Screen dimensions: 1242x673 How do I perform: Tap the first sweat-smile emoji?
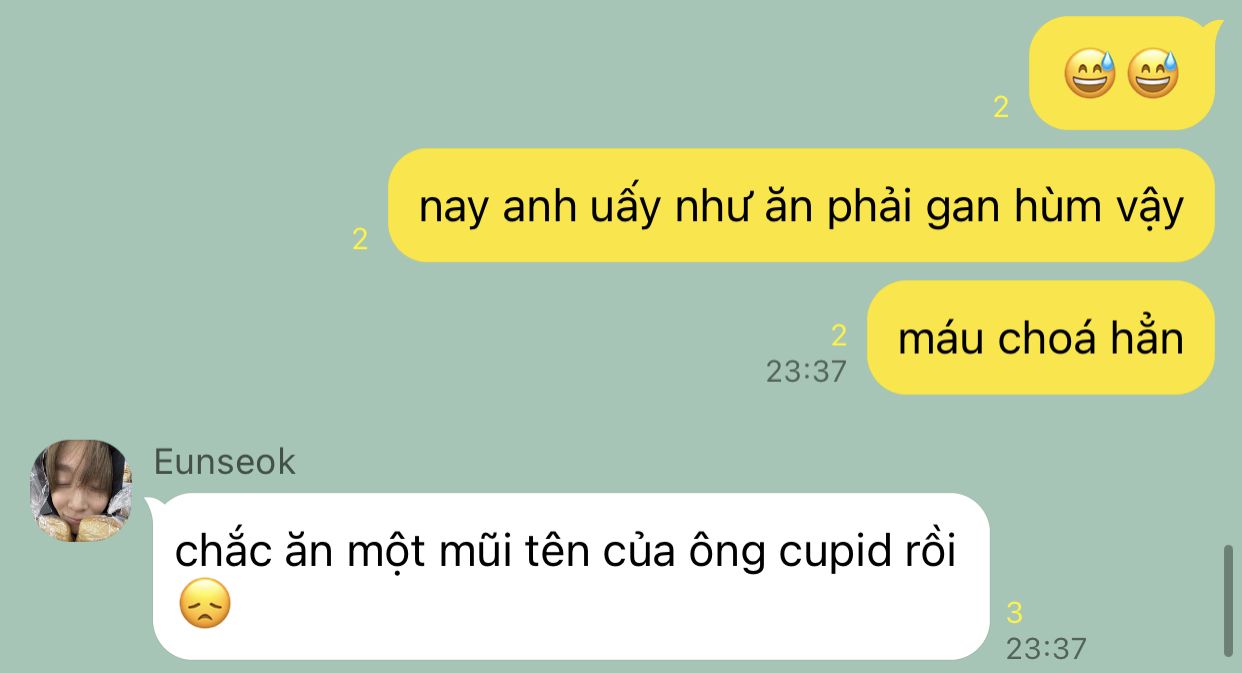click(1089, 75)
